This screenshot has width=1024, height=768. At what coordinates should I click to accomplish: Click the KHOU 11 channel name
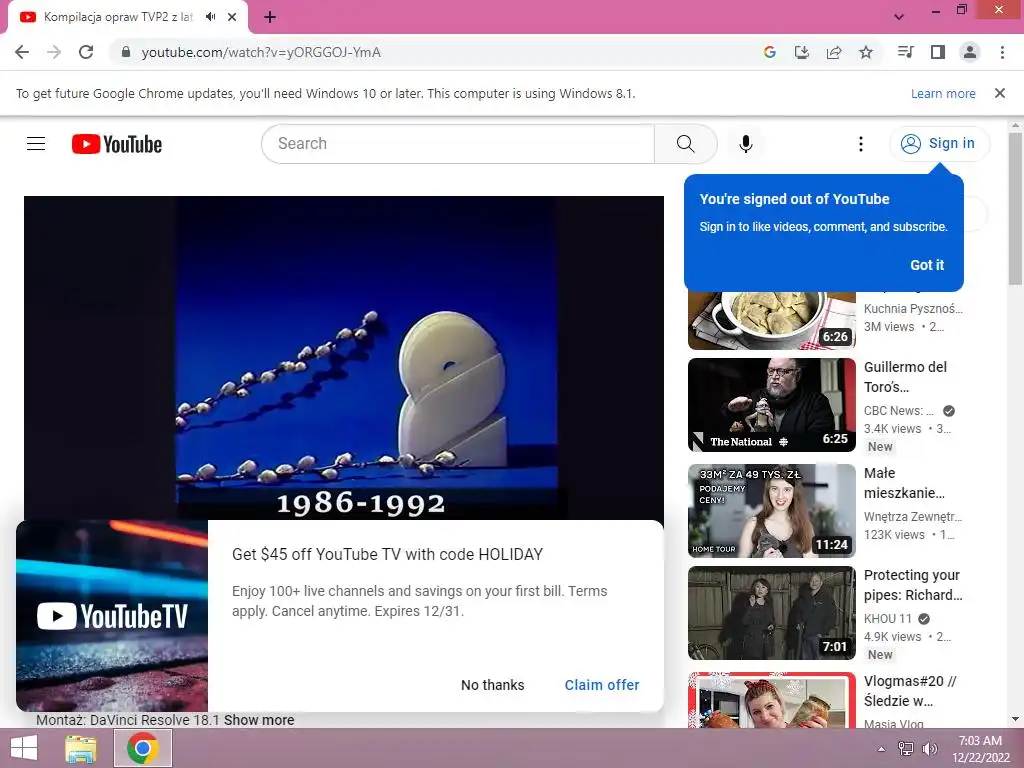[888, 618]
